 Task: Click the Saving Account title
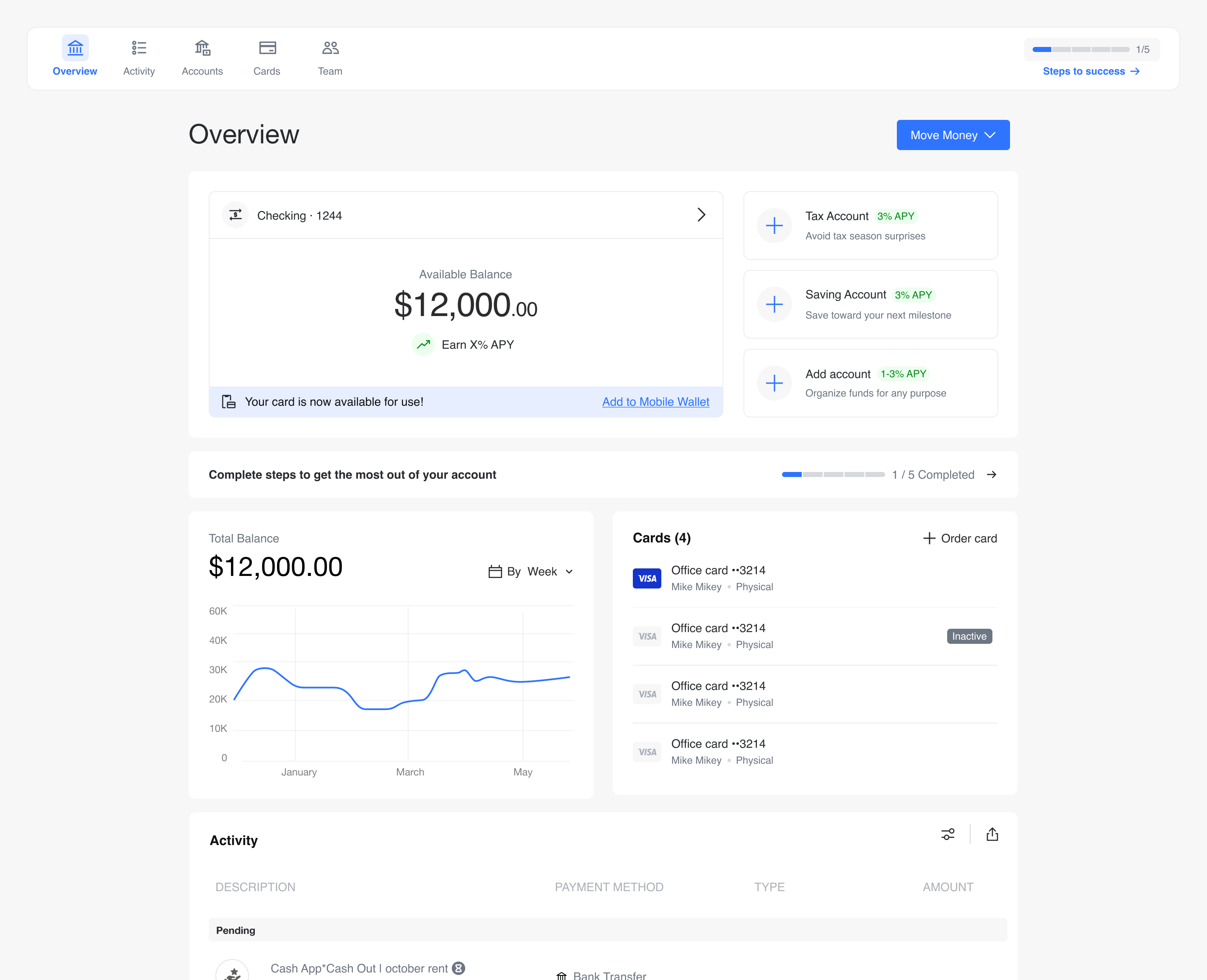click(846, 295)
